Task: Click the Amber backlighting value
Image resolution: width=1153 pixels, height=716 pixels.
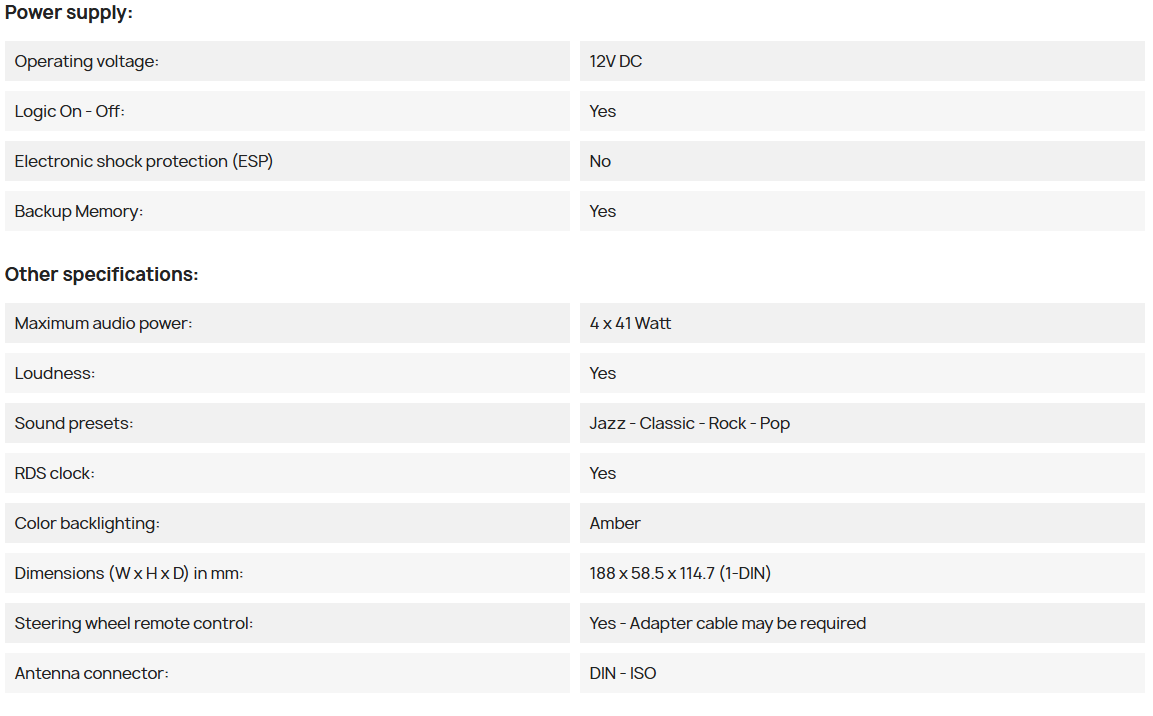Action: (x=615, y=523)
